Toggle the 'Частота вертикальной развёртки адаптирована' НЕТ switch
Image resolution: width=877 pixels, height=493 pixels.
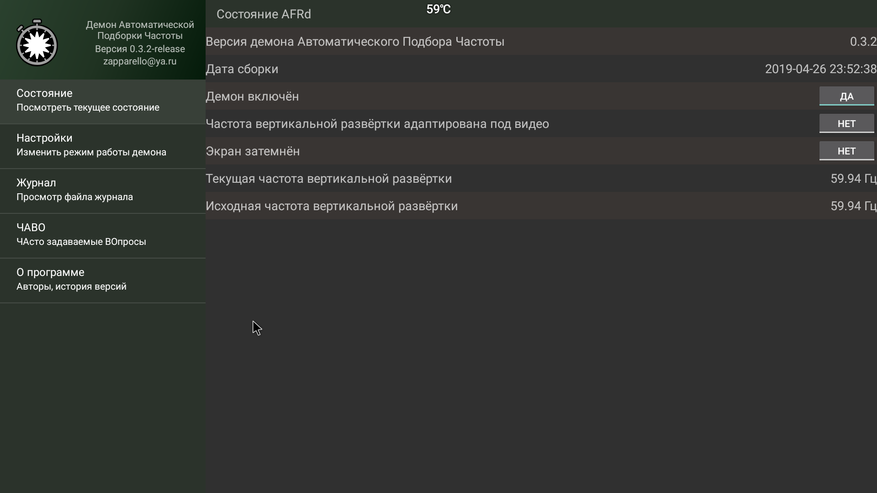846,124
